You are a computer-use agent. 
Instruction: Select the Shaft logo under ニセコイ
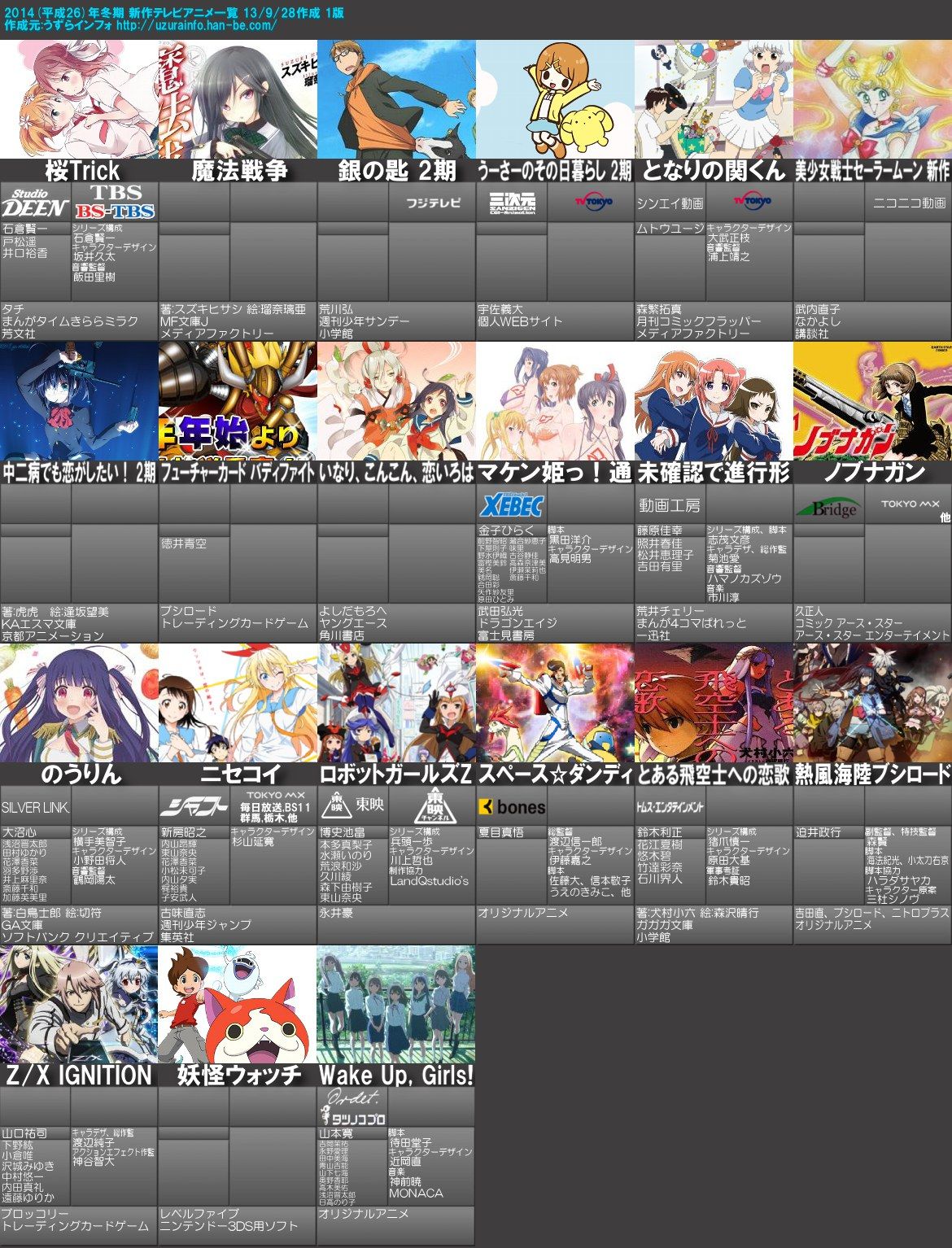tap(194, 807)
